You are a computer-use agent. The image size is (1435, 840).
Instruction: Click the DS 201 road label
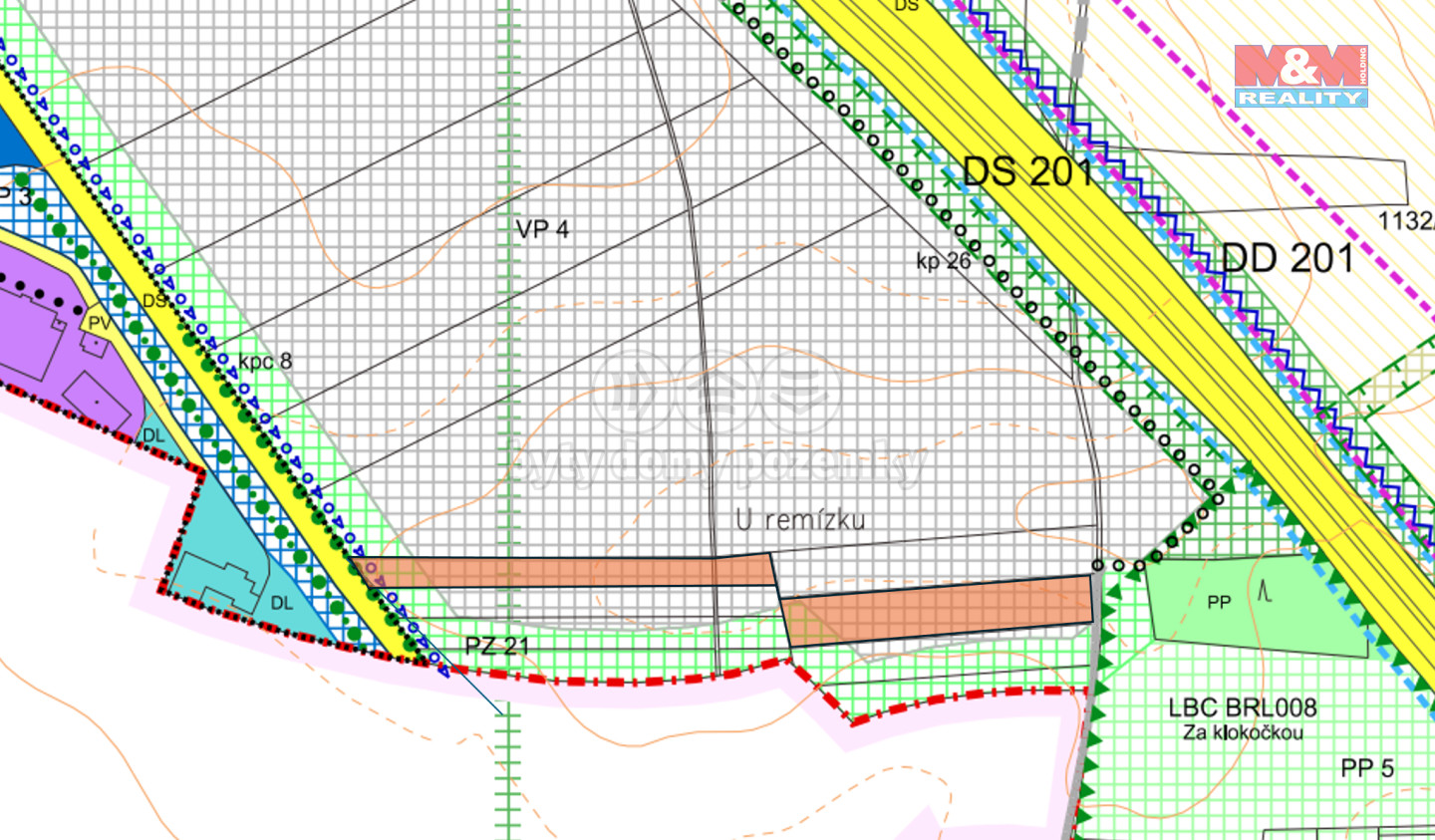click(1029, 171)
